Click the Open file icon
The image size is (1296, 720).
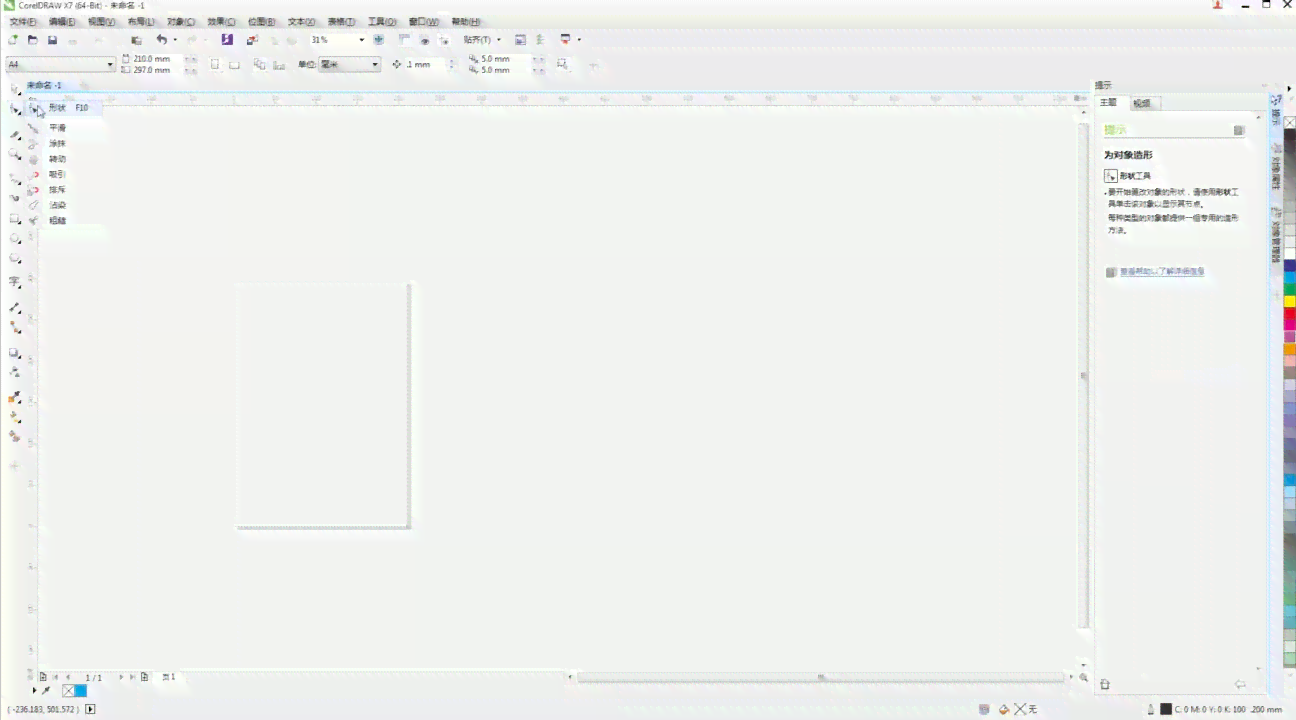point(32,40)
